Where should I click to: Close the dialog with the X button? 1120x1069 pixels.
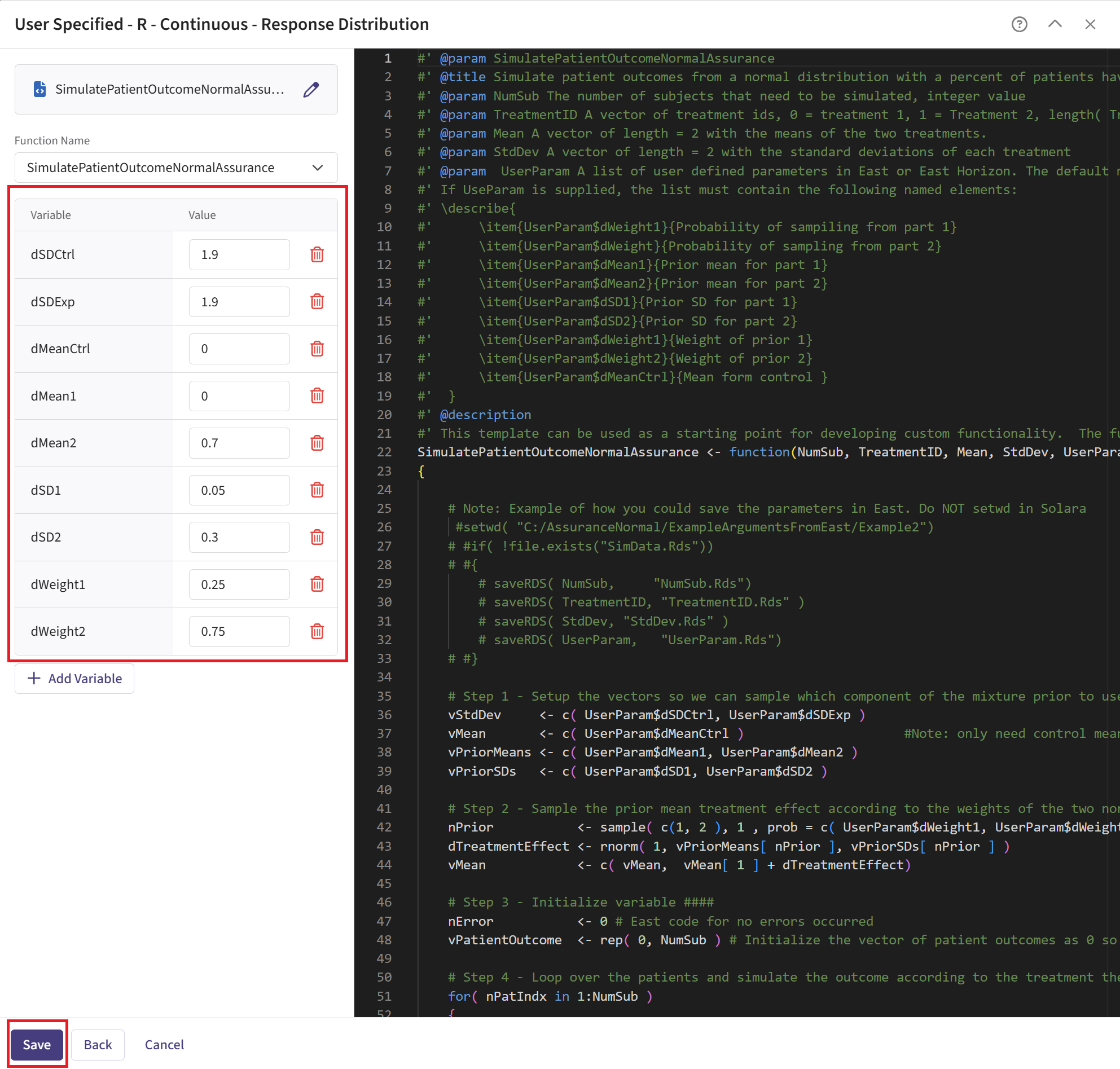tap(1090, 24)
